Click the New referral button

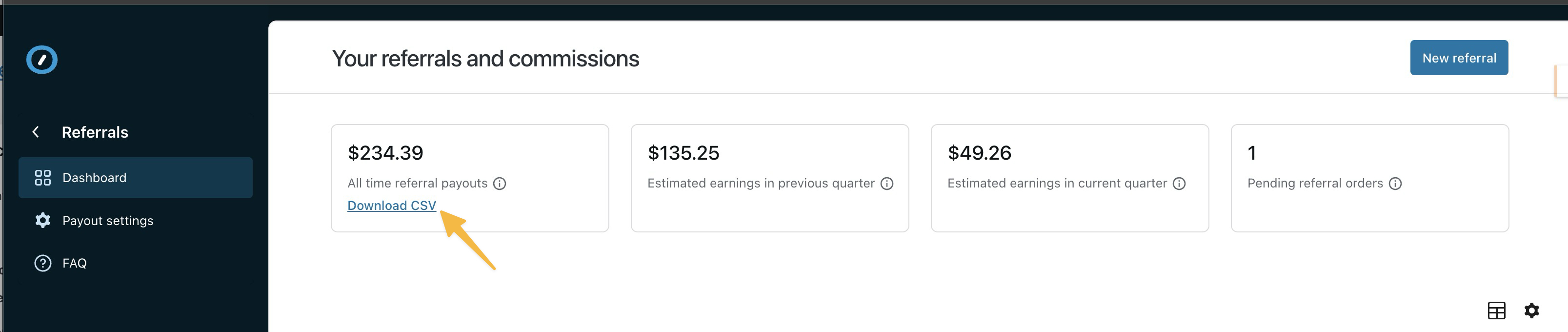tap(1458, 58)
